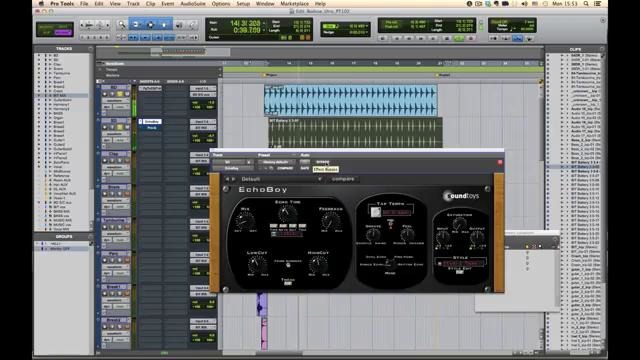Click the horizontal zoom out arrow
This screenshot has width=640, height=360.
pos(82,25)
